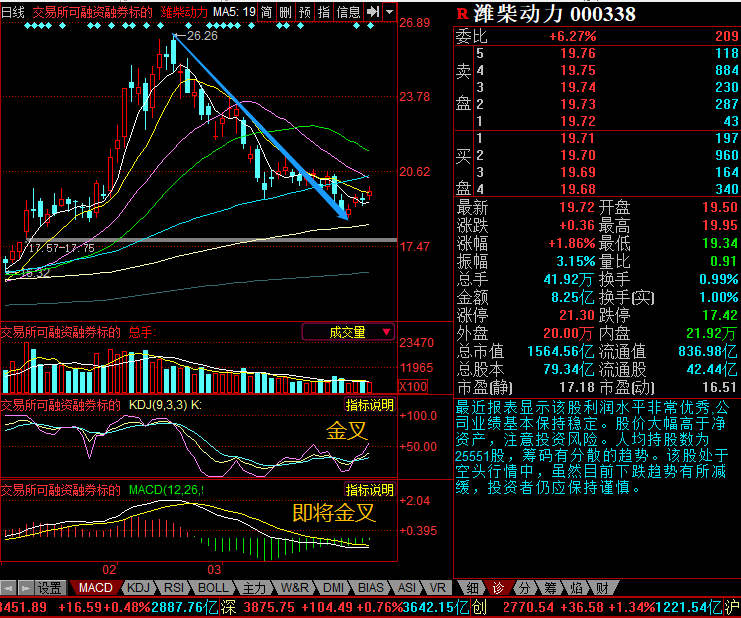Click the jump-to-end arrow icon
The image size is (741, 618).
coord(373,12)
